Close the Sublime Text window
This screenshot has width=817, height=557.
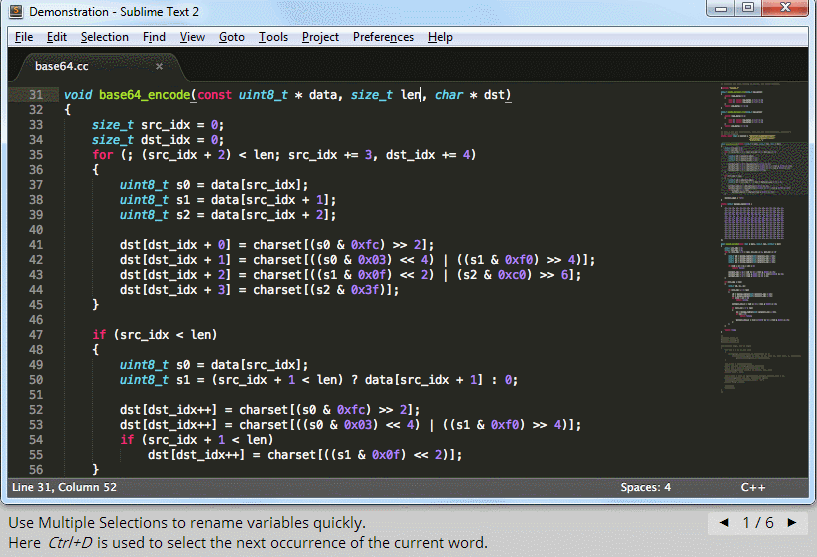(x=786, y=8)
